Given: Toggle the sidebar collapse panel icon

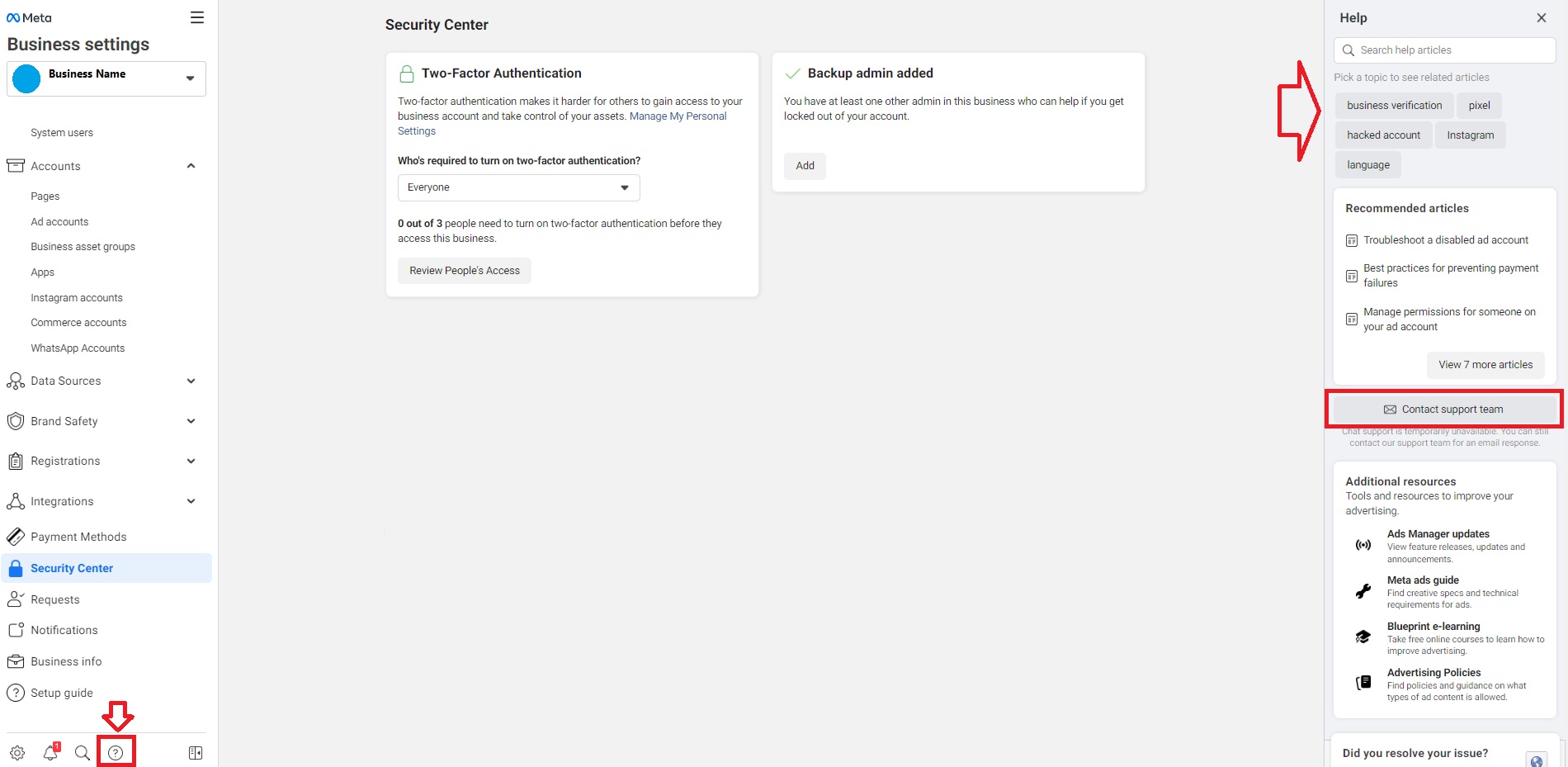Looking at the screenshot, I should [196, 753].
